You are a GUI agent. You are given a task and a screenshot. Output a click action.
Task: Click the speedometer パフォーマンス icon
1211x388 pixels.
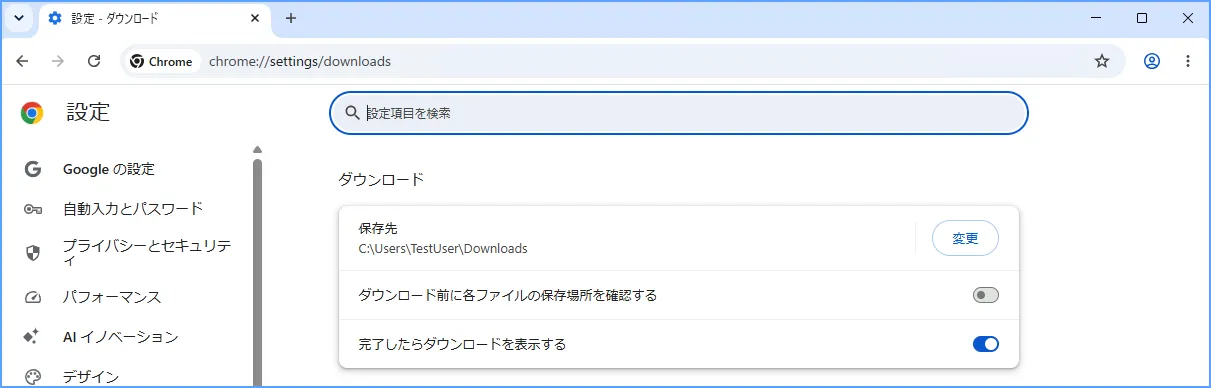coord(33,297)
